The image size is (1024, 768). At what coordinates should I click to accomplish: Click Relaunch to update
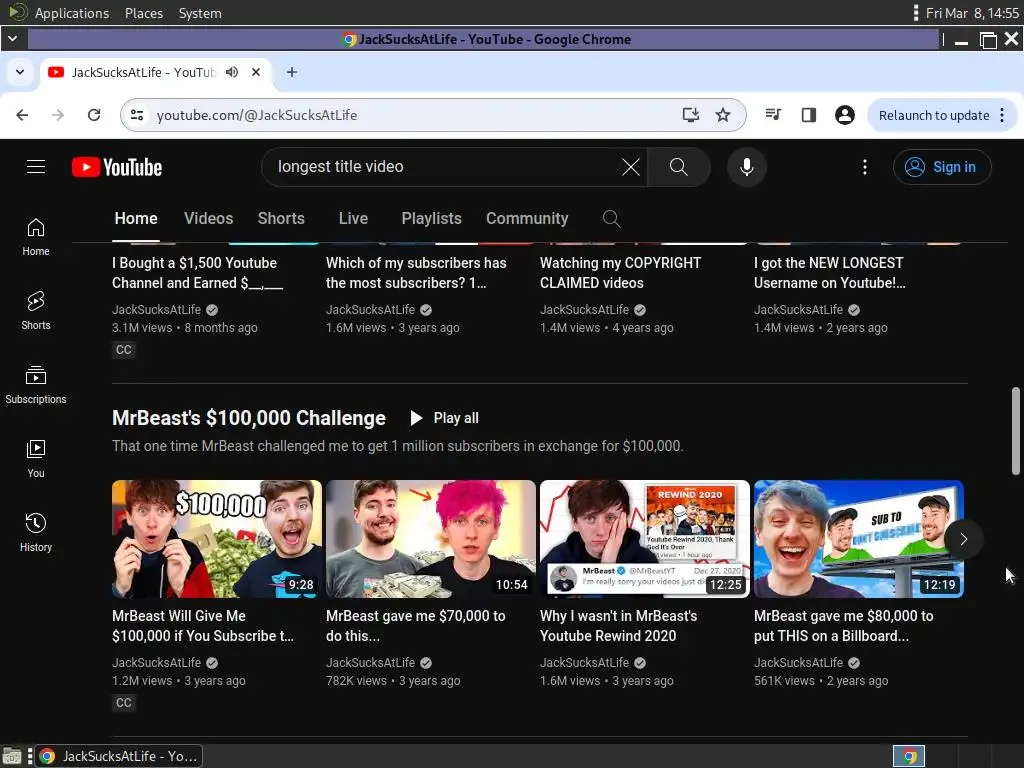click(934, 116)
